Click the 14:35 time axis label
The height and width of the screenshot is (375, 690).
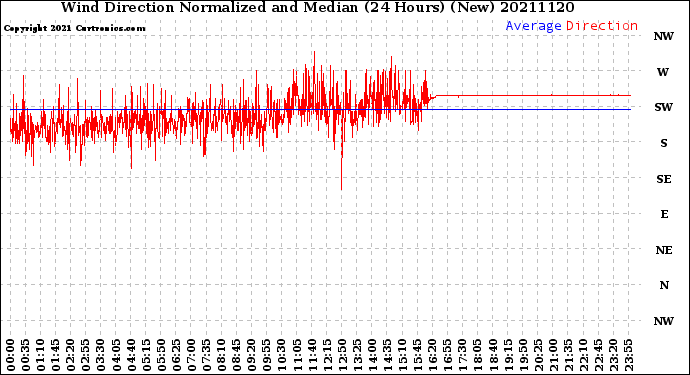[387, 355]
